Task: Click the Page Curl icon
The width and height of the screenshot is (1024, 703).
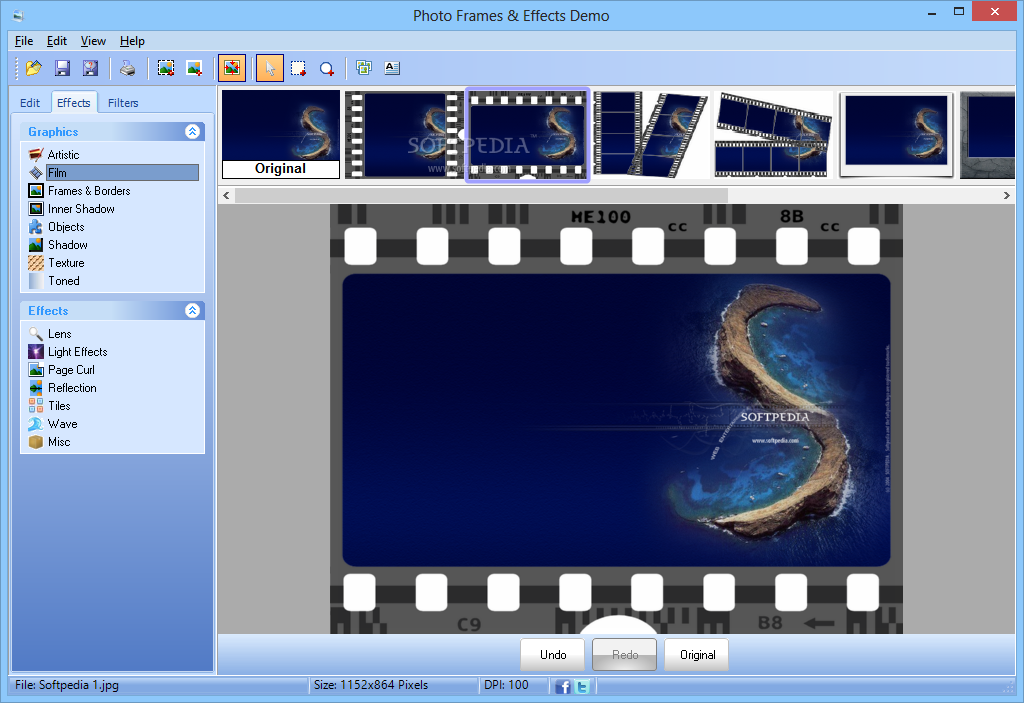Action: pyautogui.click(x=36, y=370)
